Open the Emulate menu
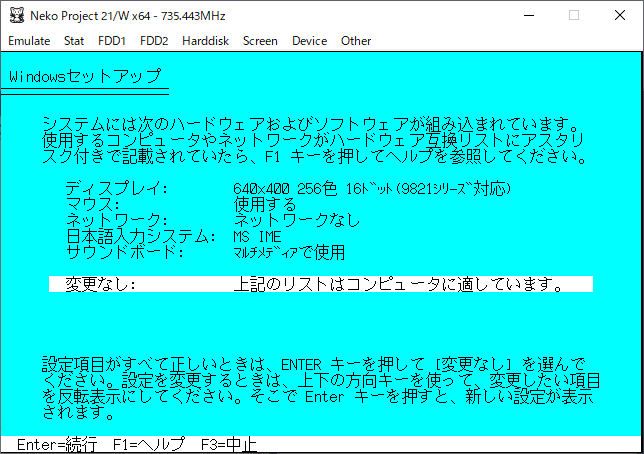 pyautogui.click(x=29, y=41)
